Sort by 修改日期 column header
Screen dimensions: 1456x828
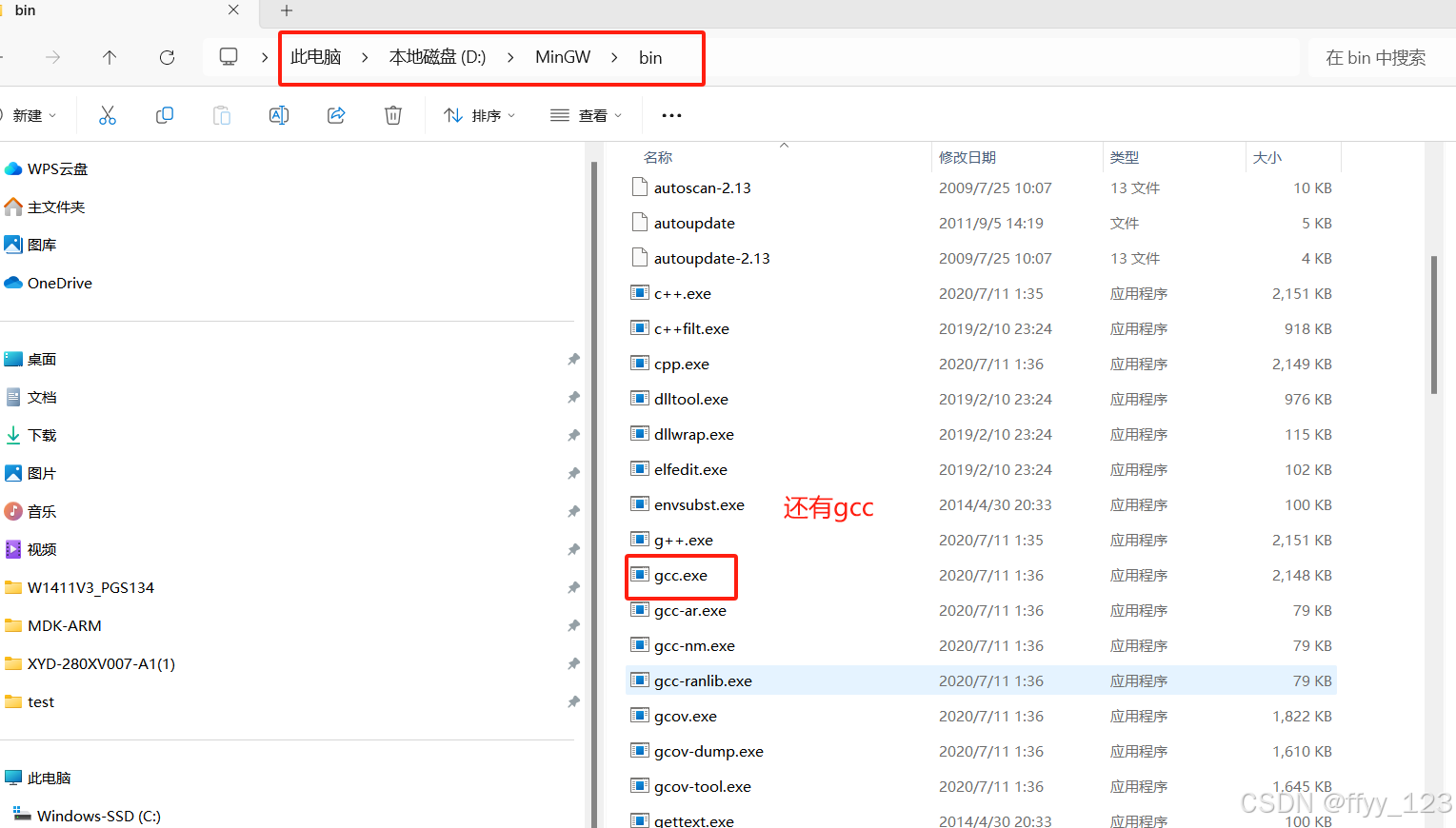point(967,157)
